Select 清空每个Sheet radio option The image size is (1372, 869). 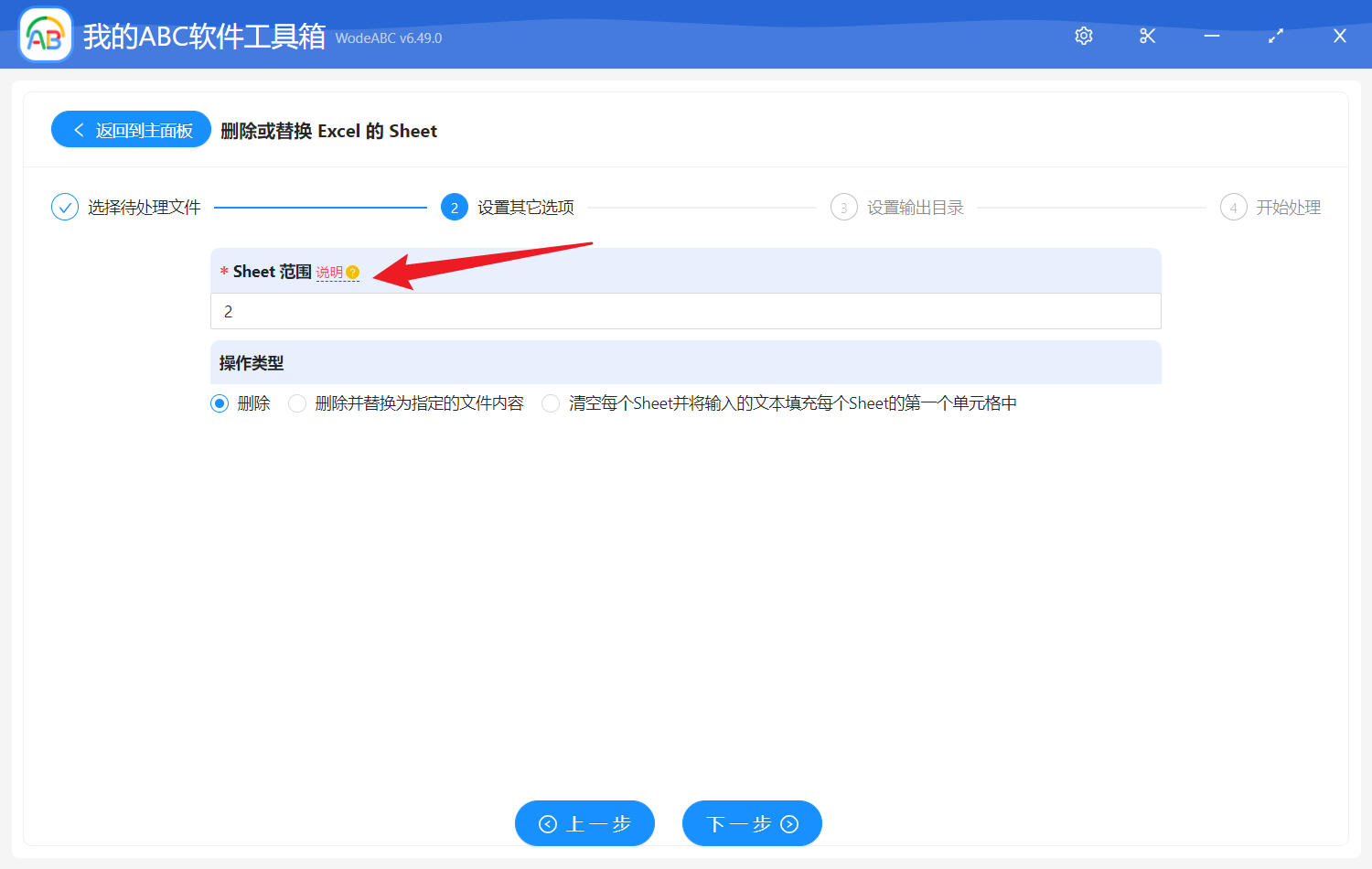pyautogui.click(x=551, y=403)
